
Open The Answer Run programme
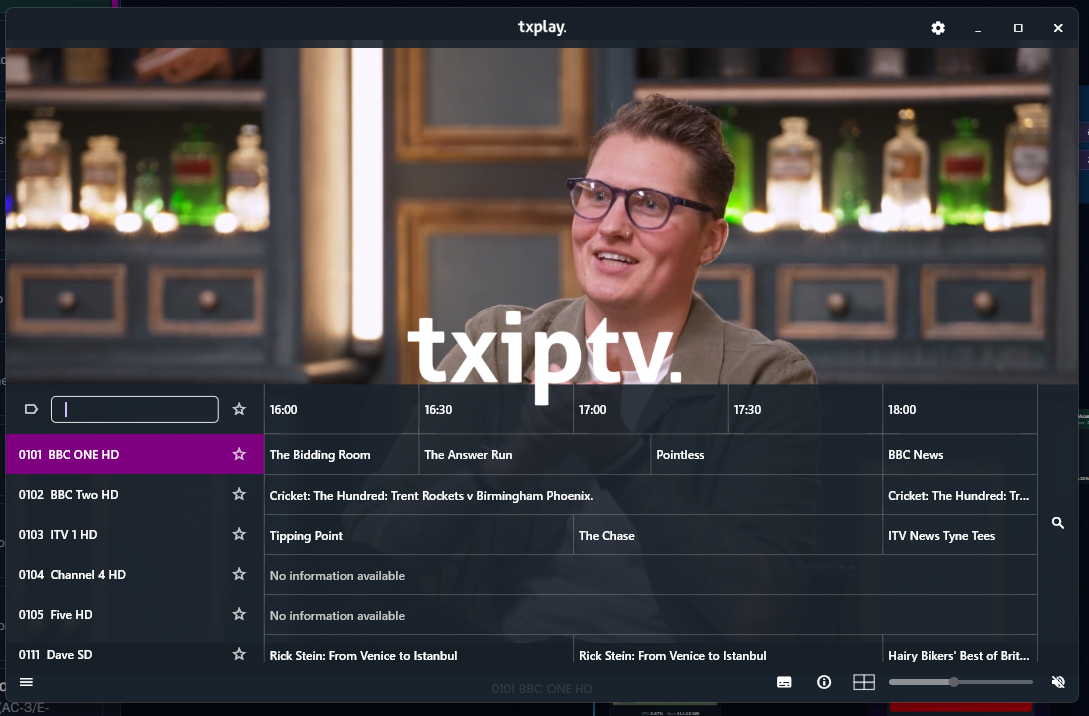click(x=535, y=455)
